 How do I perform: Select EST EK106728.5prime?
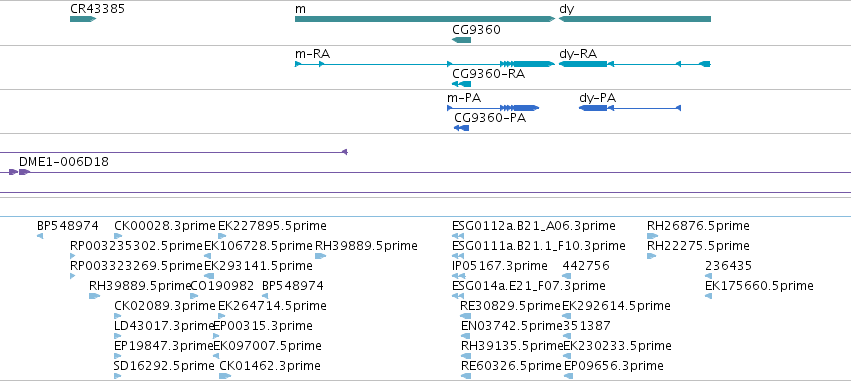coord(258,246)
